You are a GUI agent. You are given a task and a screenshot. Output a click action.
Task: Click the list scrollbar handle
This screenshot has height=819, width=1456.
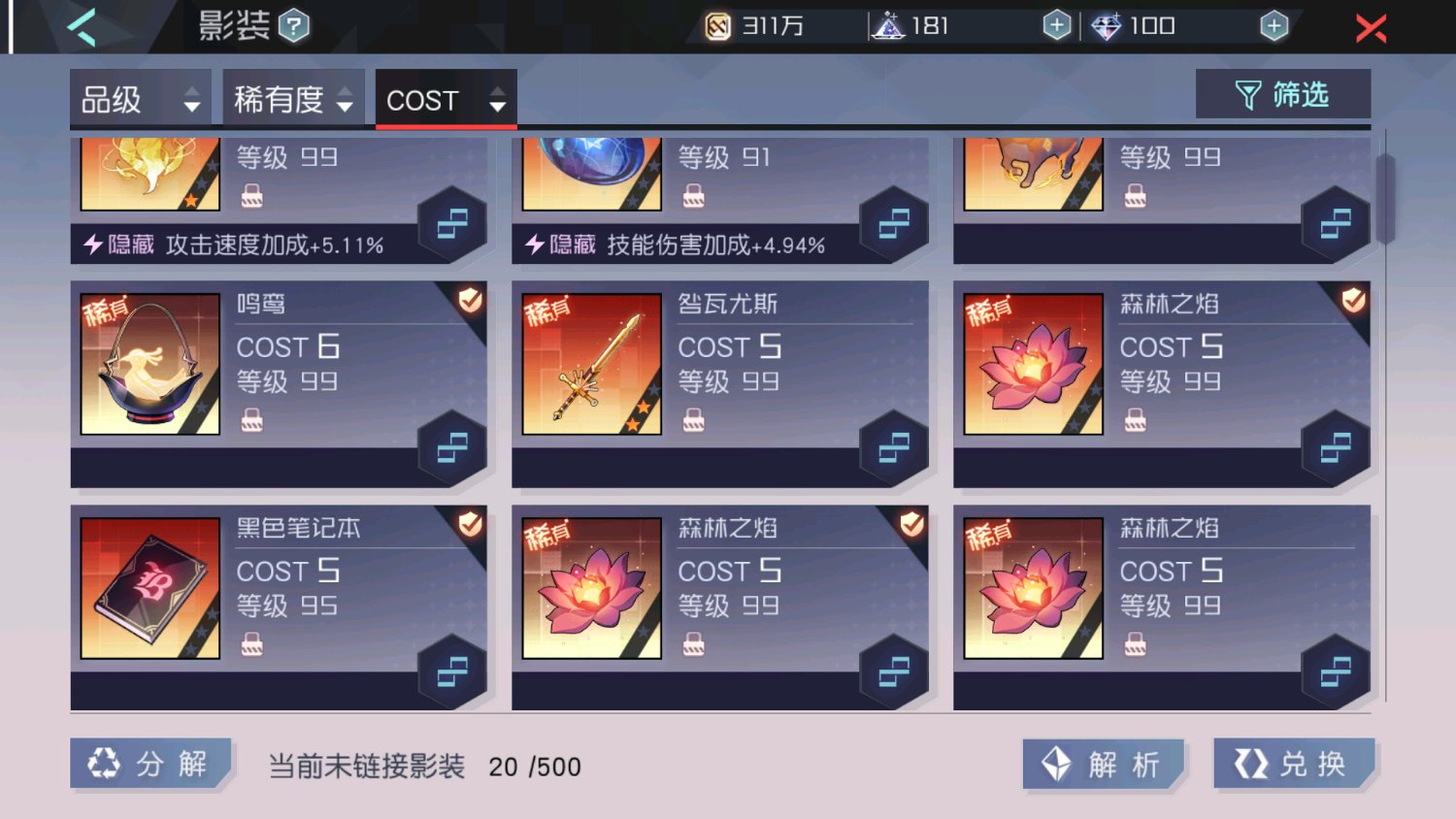pyautogui.click(x=1385, y=199)
